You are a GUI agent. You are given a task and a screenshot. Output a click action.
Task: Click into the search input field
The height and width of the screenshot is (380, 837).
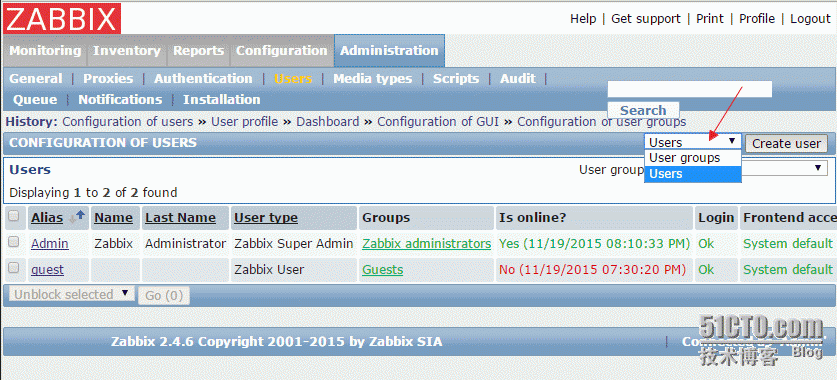pyautogui.click(x=690, y=89)
